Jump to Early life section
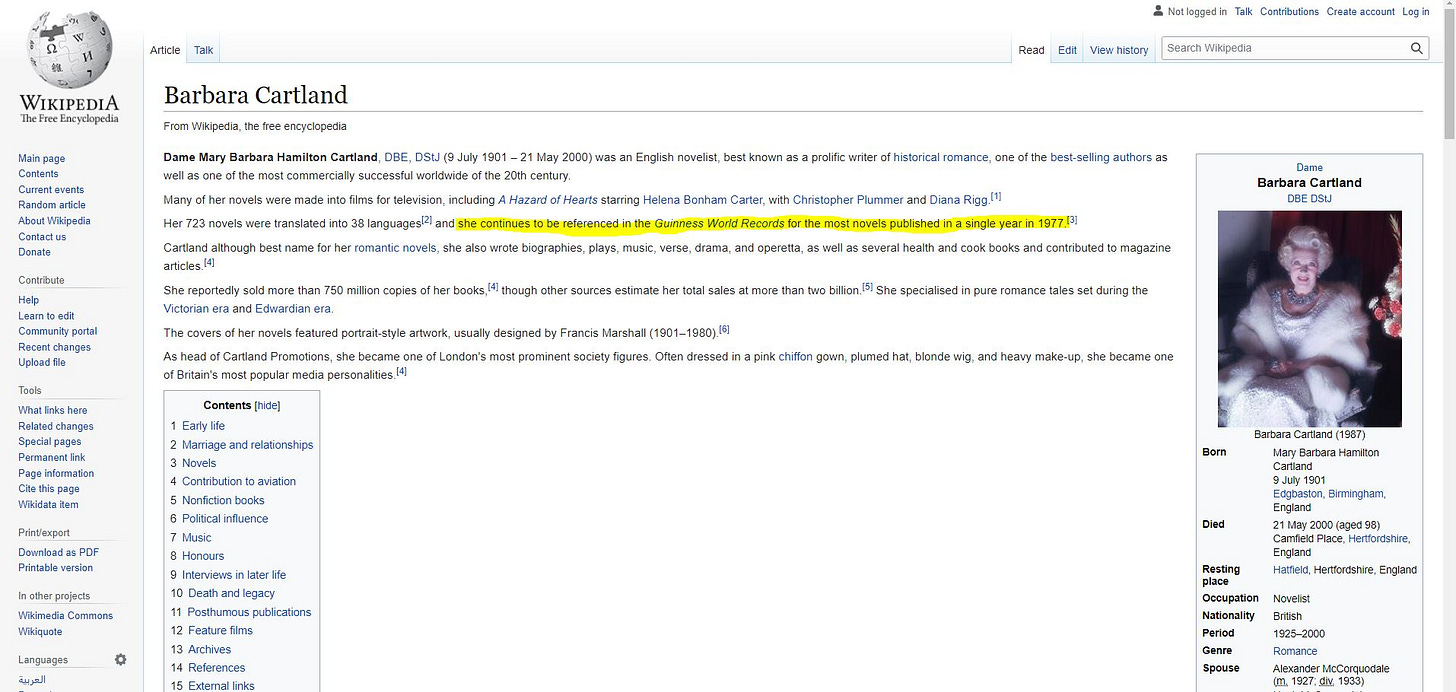1456x692 pixels. coord(203,426)
